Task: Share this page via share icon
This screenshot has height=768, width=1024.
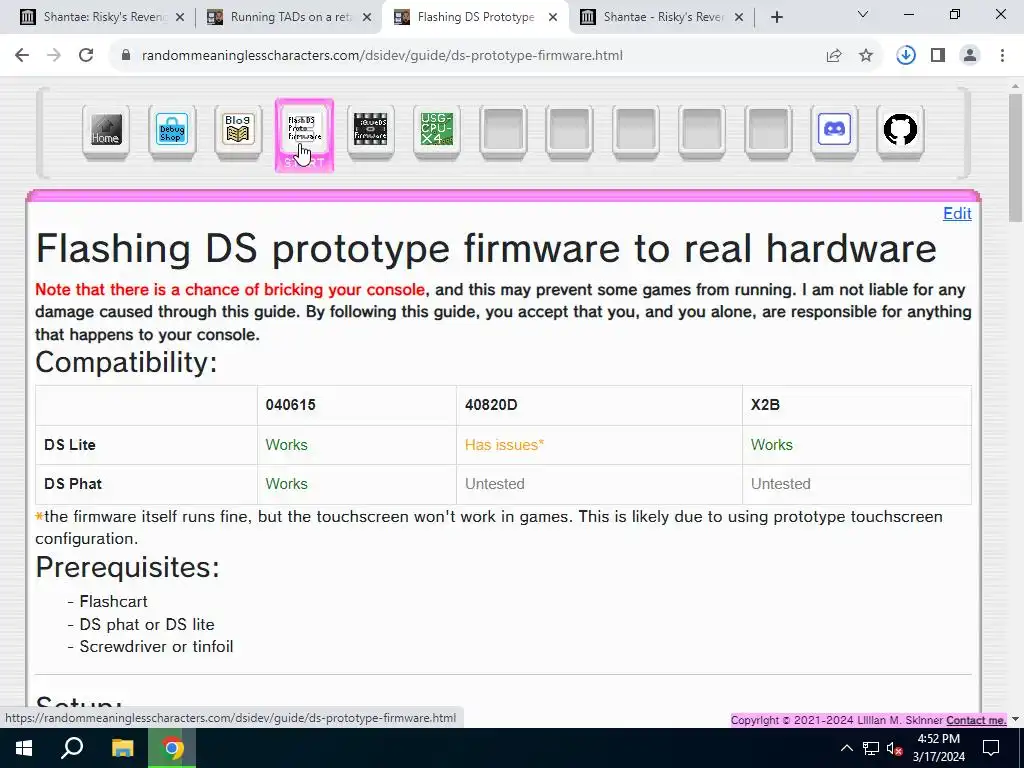Action: (834, 56)
